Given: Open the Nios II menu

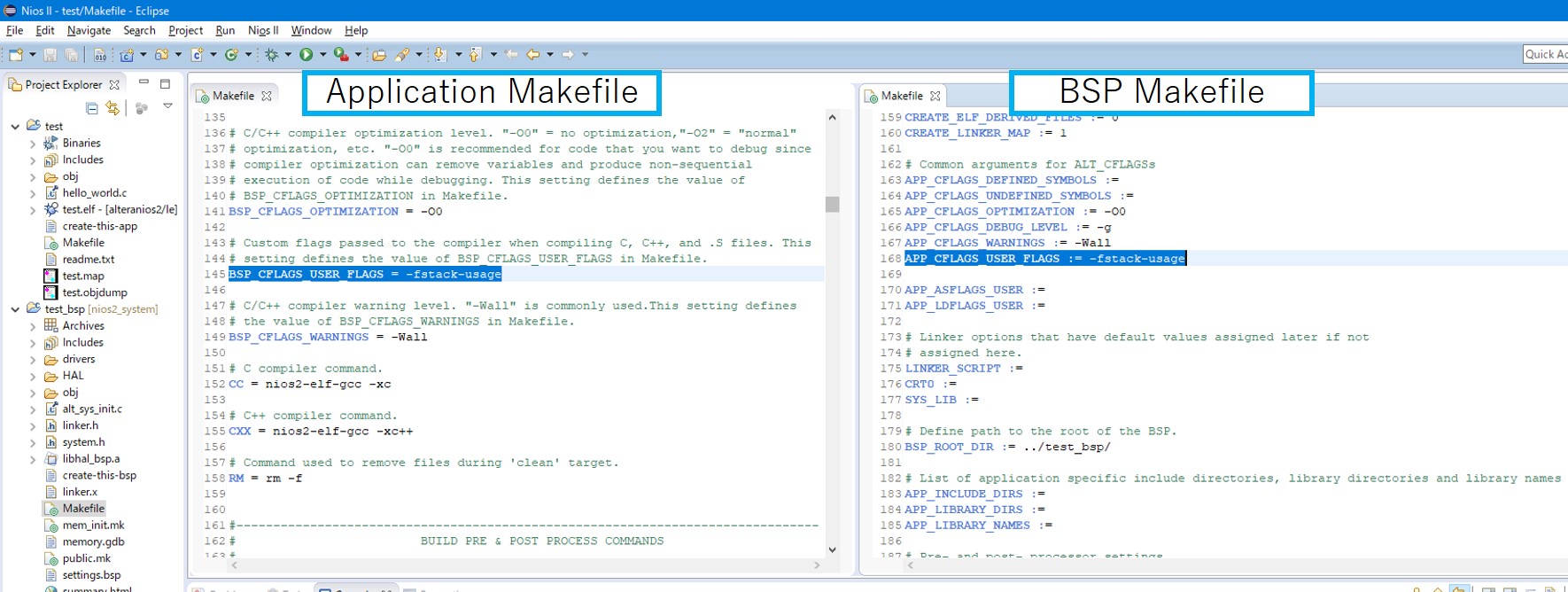Looking at the screenshot, I should tap(263, 30).
